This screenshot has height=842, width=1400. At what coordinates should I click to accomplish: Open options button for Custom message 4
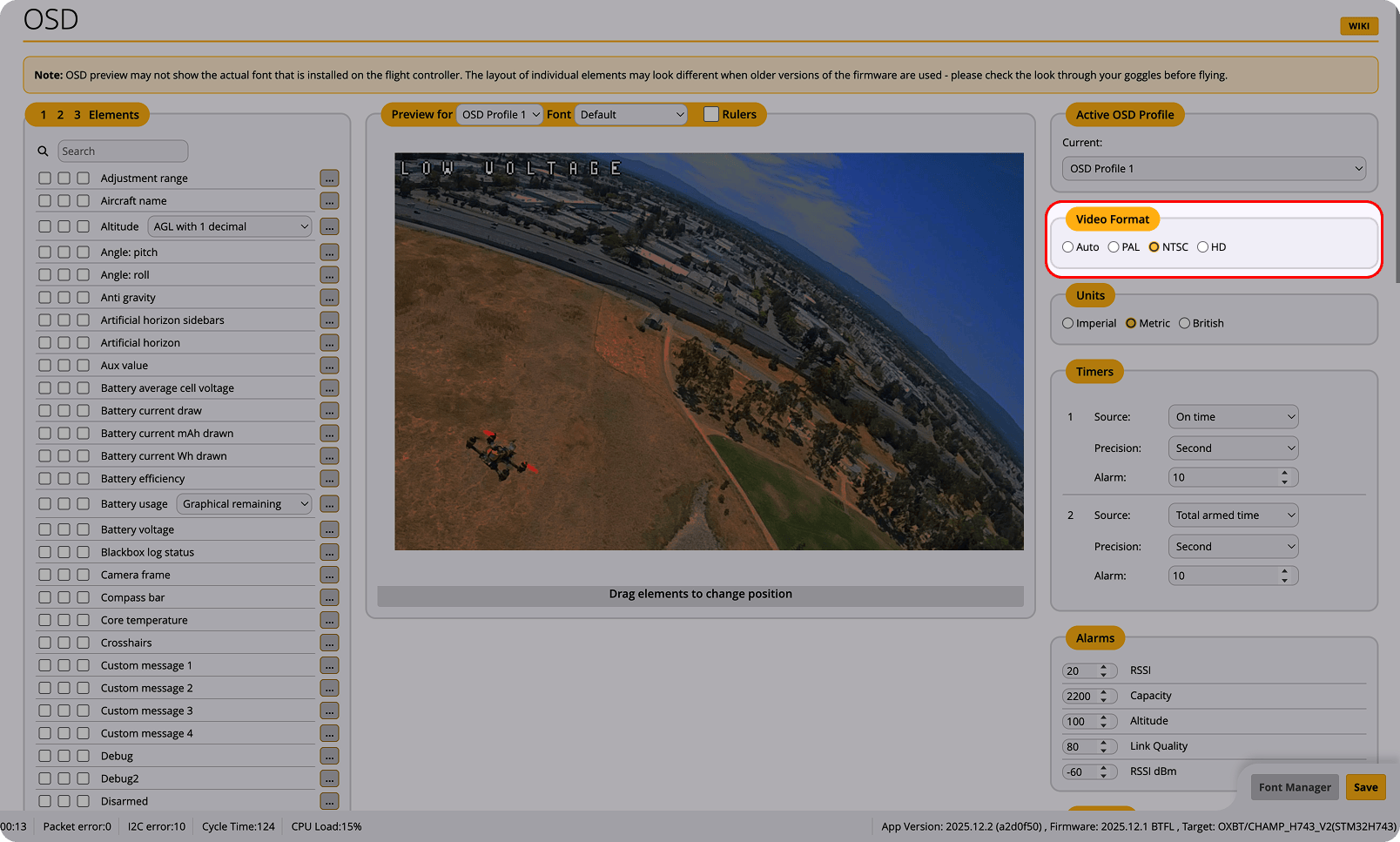329,733
